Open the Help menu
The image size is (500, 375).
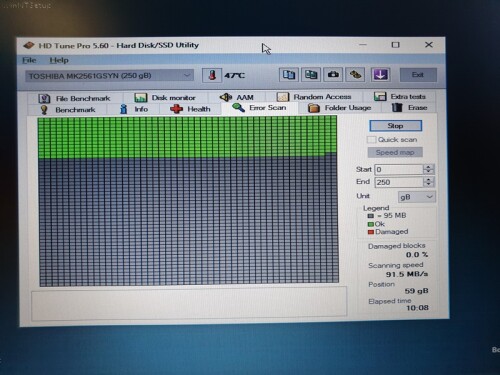point(59,60)
